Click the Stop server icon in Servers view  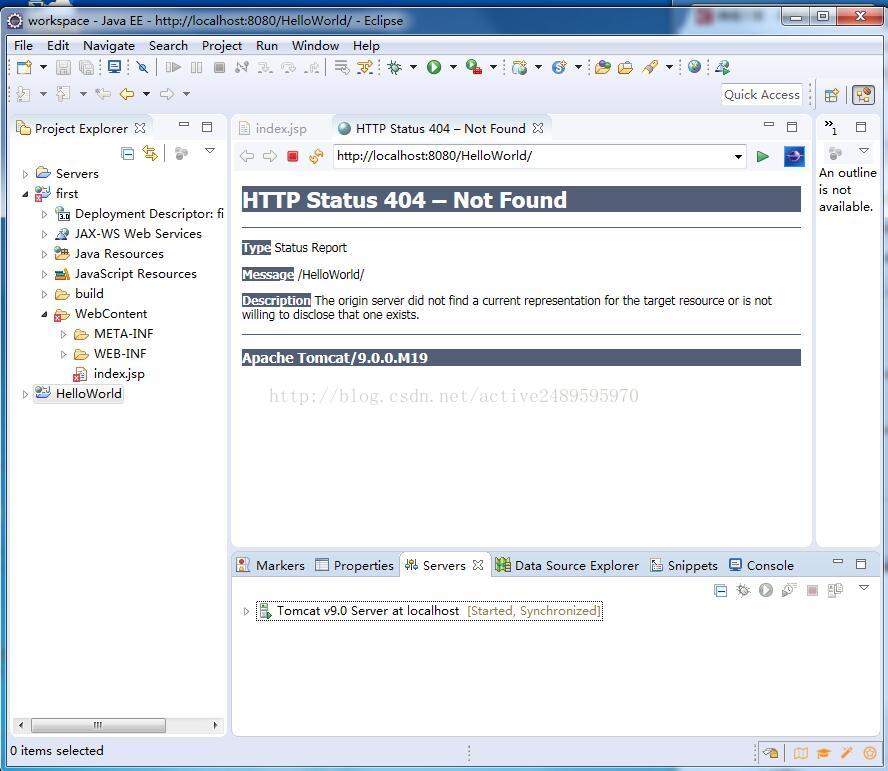click(812, 591)
